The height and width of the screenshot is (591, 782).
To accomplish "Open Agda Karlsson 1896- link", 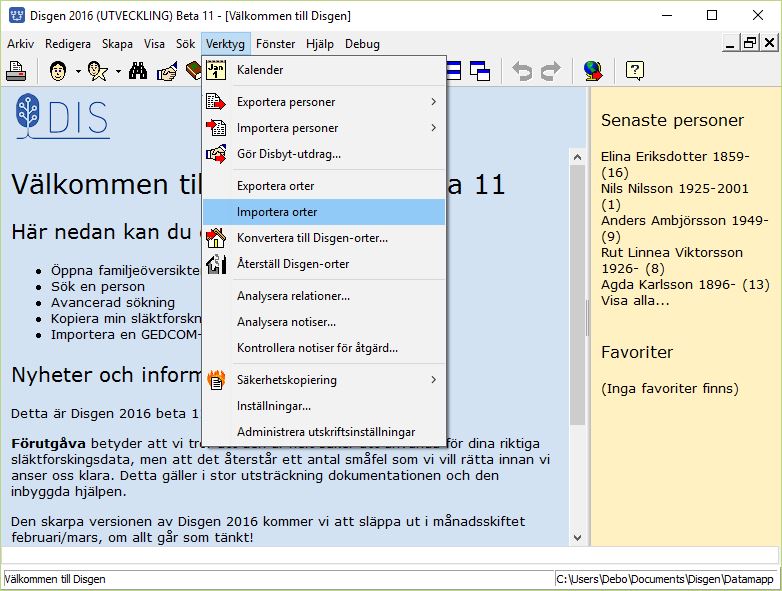I will (x=685, y=285).
